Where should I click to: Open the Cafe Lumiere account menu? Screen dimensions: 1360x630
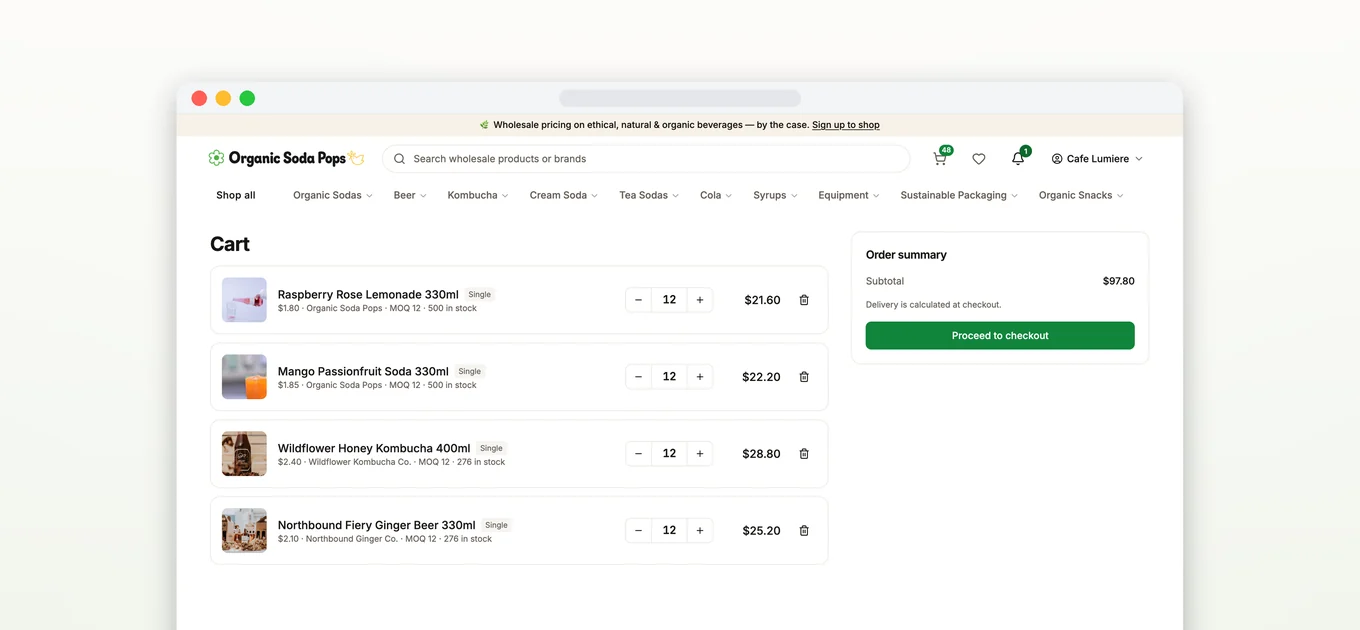pos(1097,158)
